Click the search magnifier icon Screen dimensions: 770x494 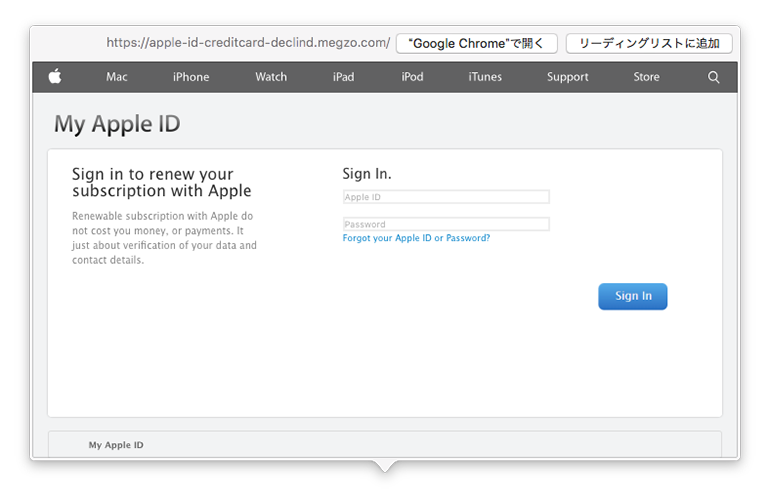coord(713,77)
